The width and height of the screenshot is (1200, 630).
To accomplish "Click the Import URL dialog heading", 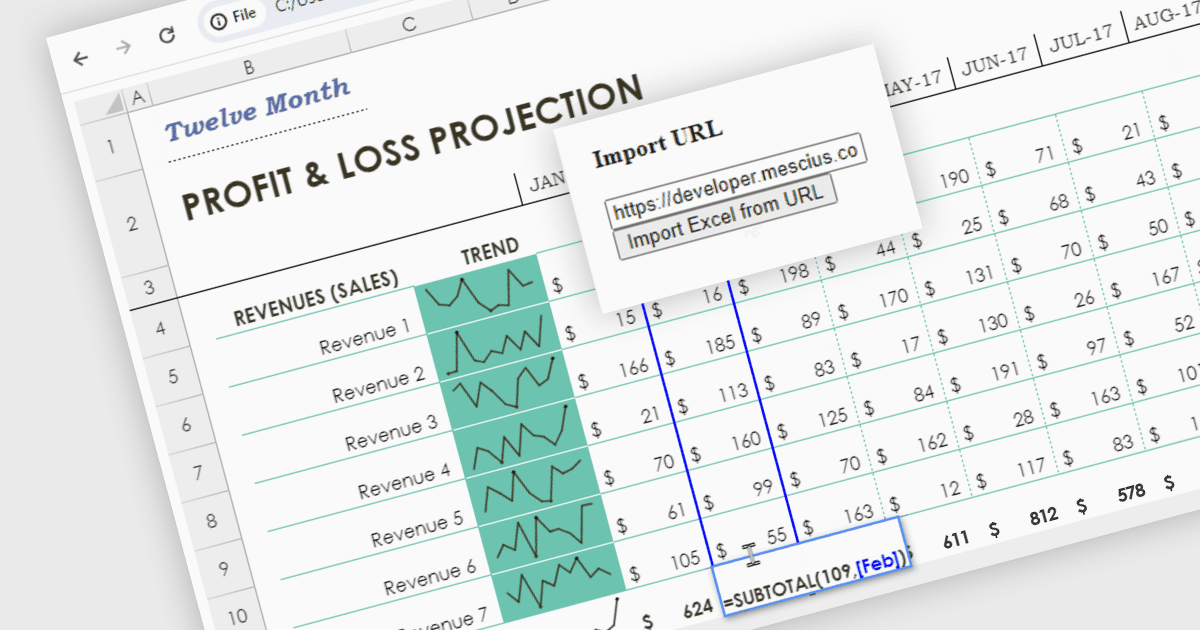I will (x=657, y=144).
